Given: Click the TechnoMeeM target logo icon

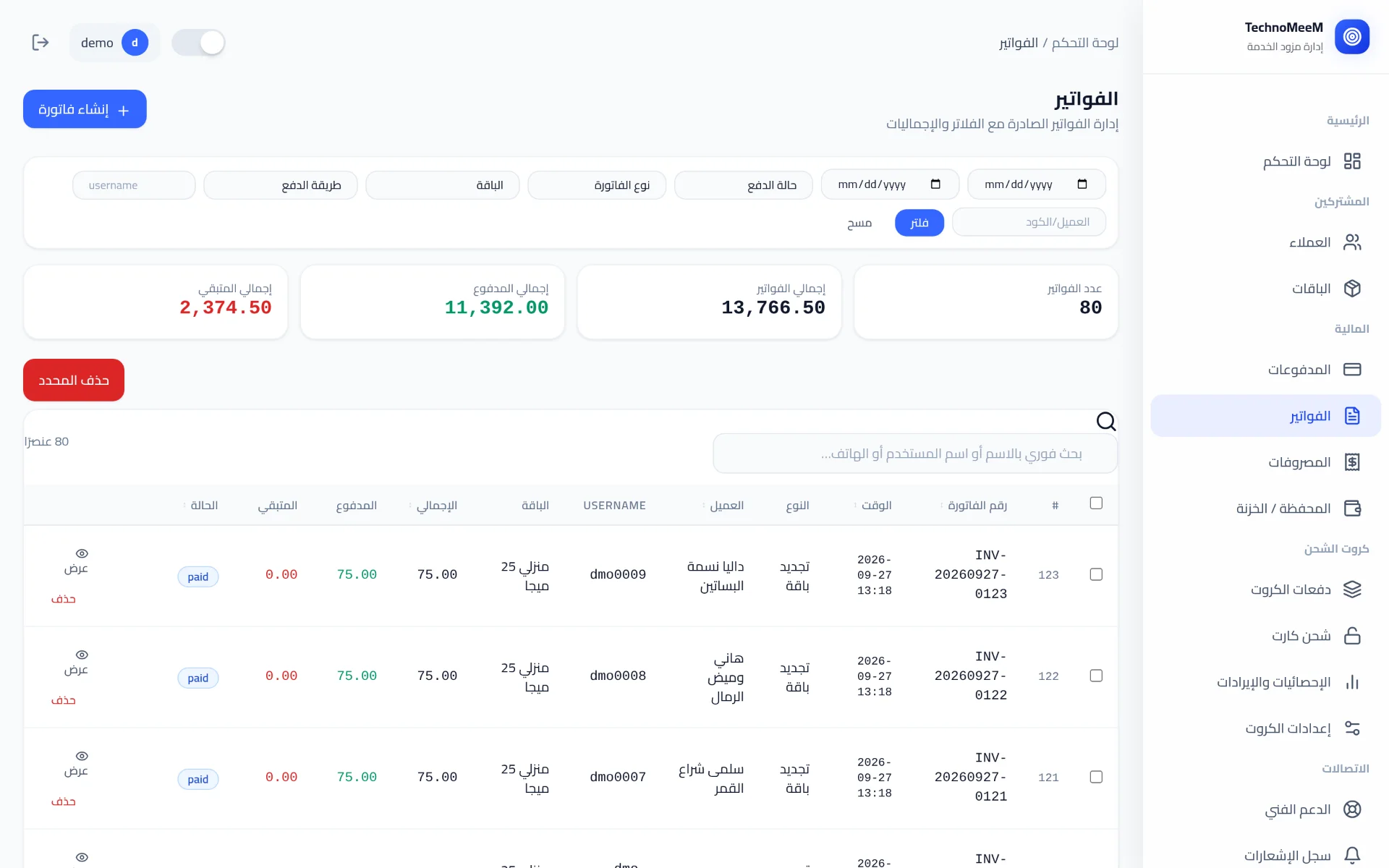Looking at the screenshot, I should (1351, 37).
